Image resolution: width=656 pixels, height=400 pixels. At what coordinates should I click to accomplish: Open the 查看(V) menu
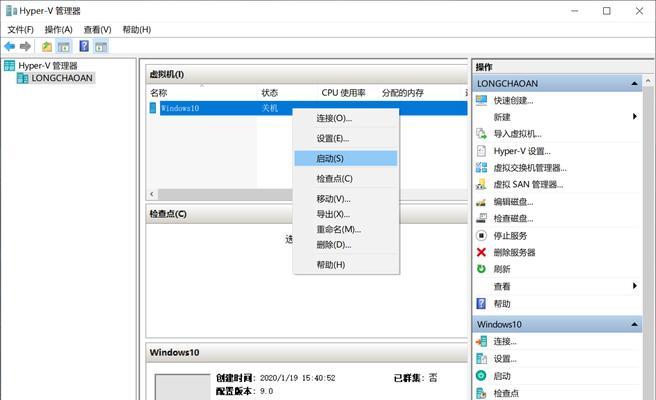[x=97, y=30]
